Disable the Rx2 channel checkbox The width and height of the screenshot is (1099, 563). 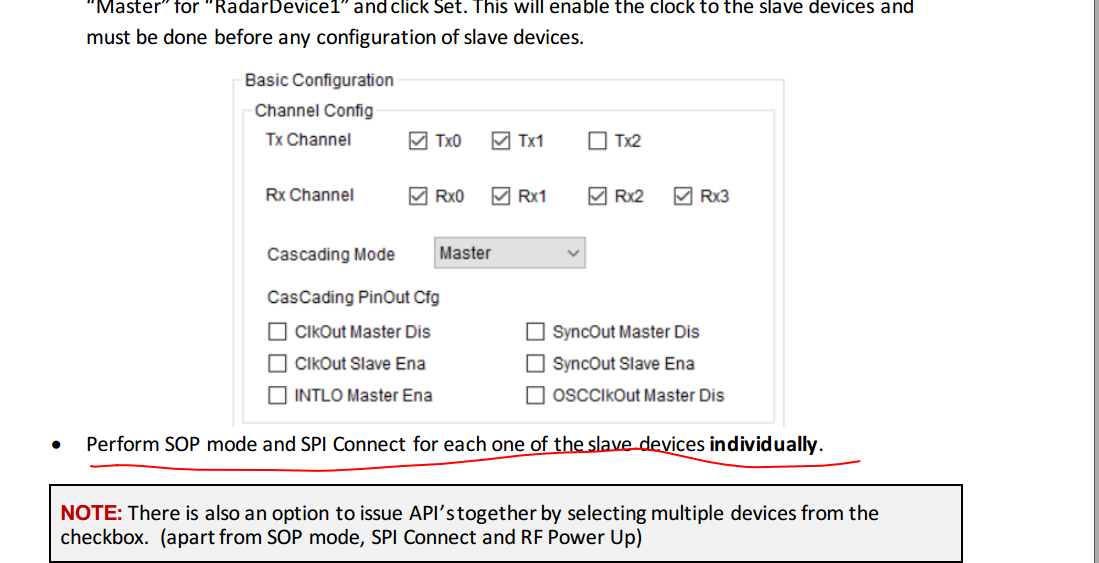pyautogui.click(x=597, y=196)
